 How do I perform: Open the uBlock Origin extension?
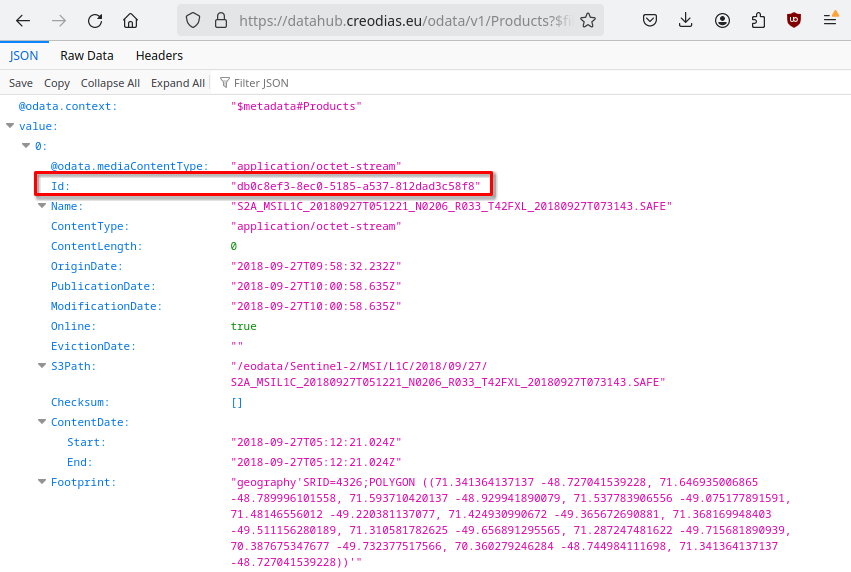(x=793, y=21)
